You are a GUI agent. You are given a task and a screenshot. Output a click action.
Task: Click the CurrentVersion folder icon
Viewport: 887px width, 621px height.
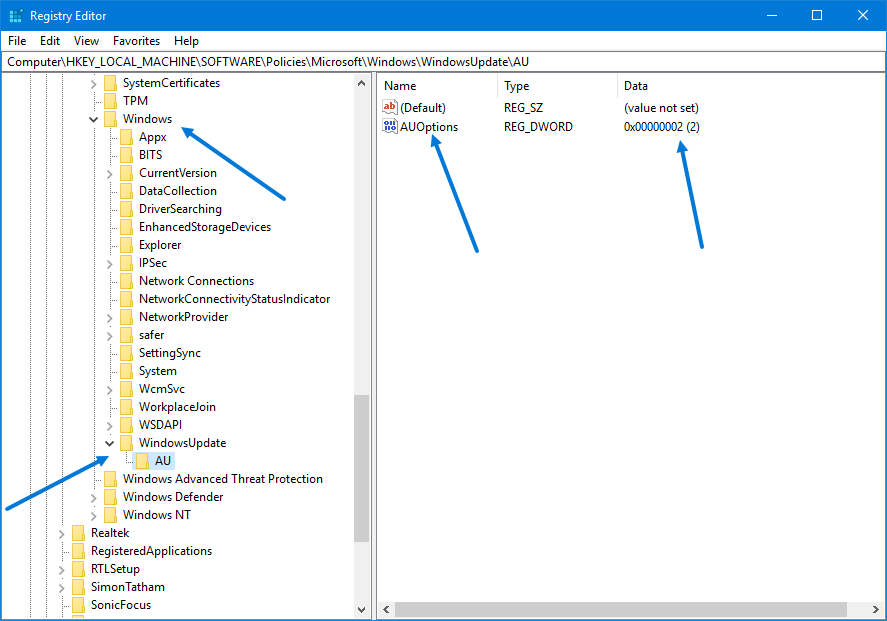(126, 173)
